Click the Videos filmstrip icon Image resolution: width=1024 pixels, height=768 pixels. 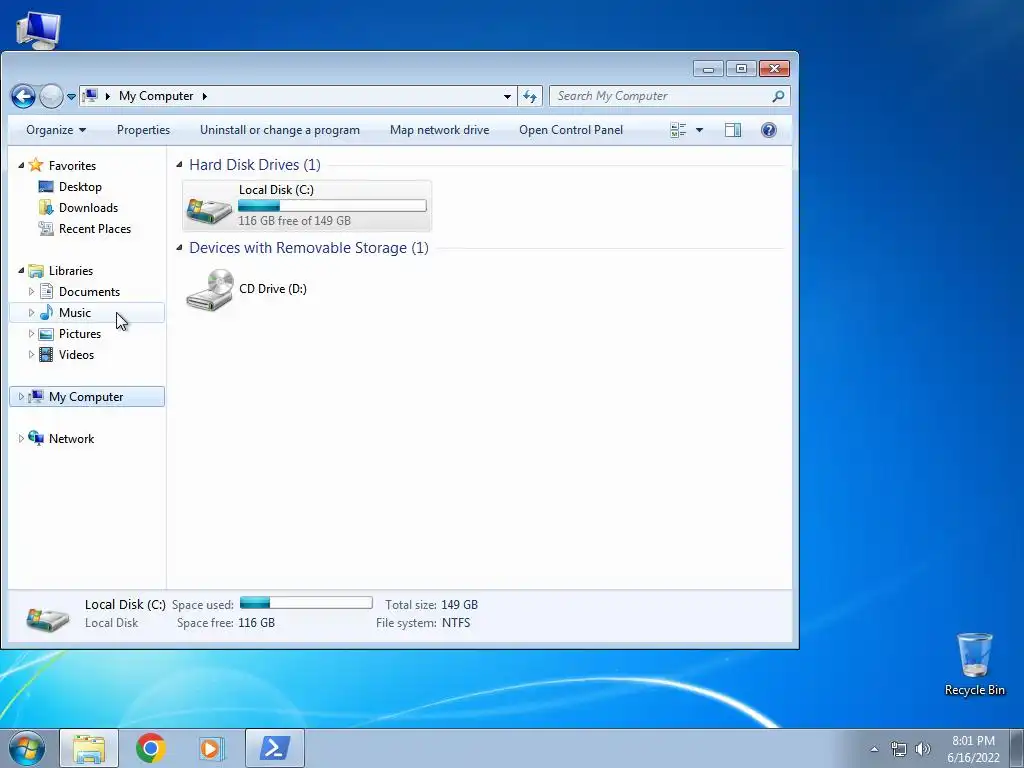[46, 355]
